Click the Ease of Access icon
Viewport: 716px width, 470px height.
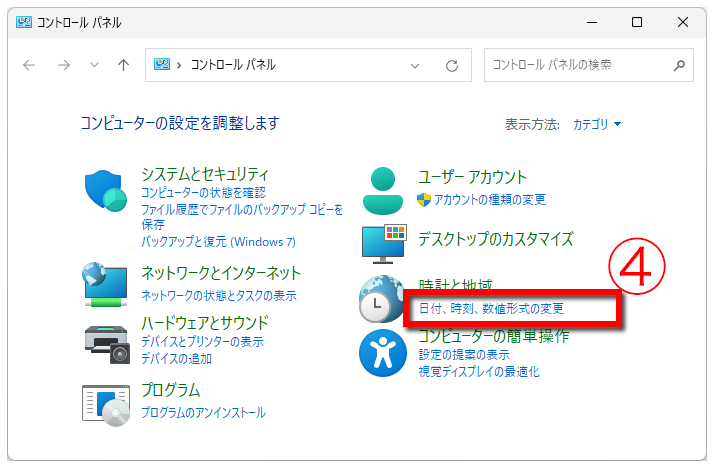coord(383,352)
